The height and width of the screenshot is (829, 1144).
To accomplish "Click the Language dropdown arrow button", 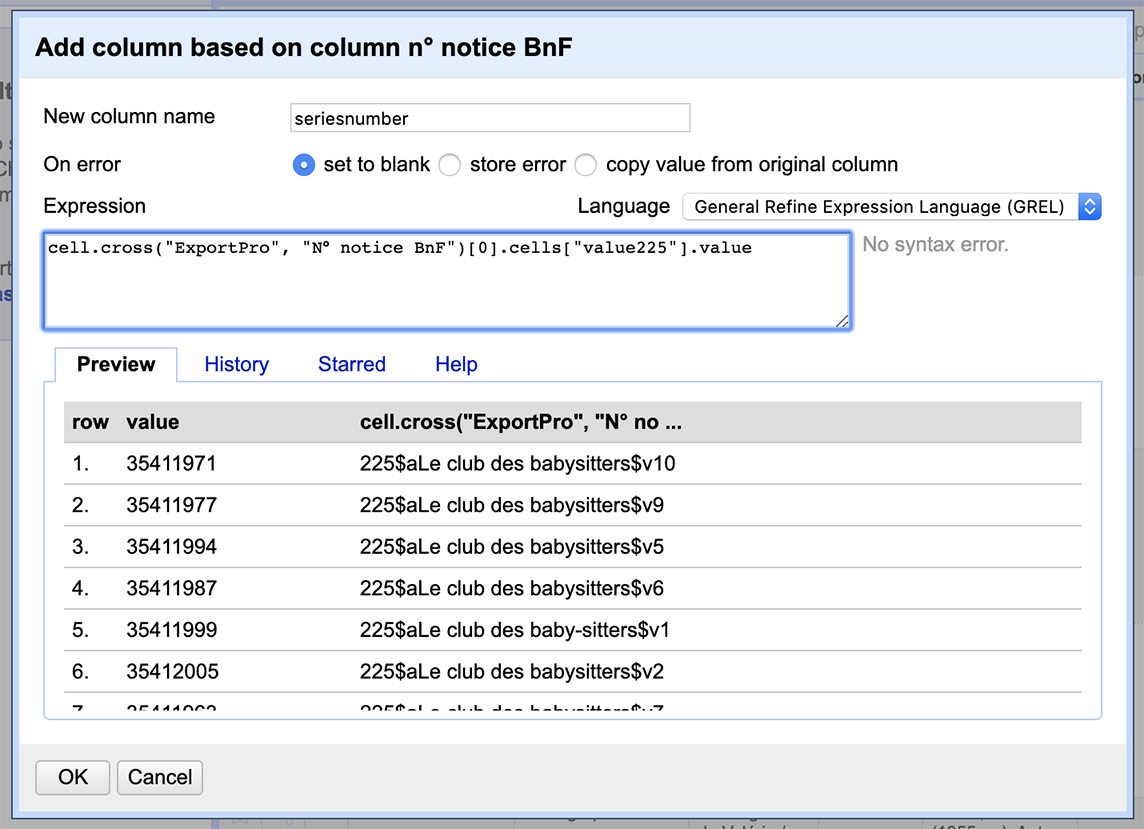I will (x=1090, y=207).
